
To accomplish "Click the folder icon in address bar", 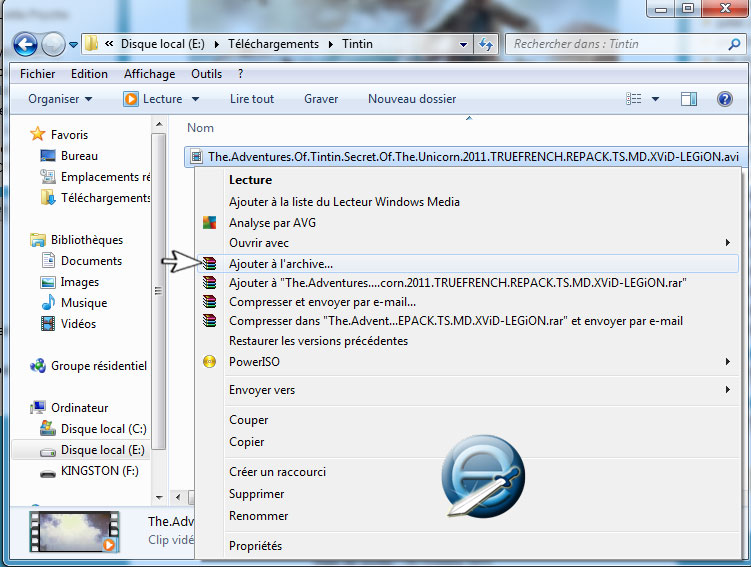I will [91, 44].
